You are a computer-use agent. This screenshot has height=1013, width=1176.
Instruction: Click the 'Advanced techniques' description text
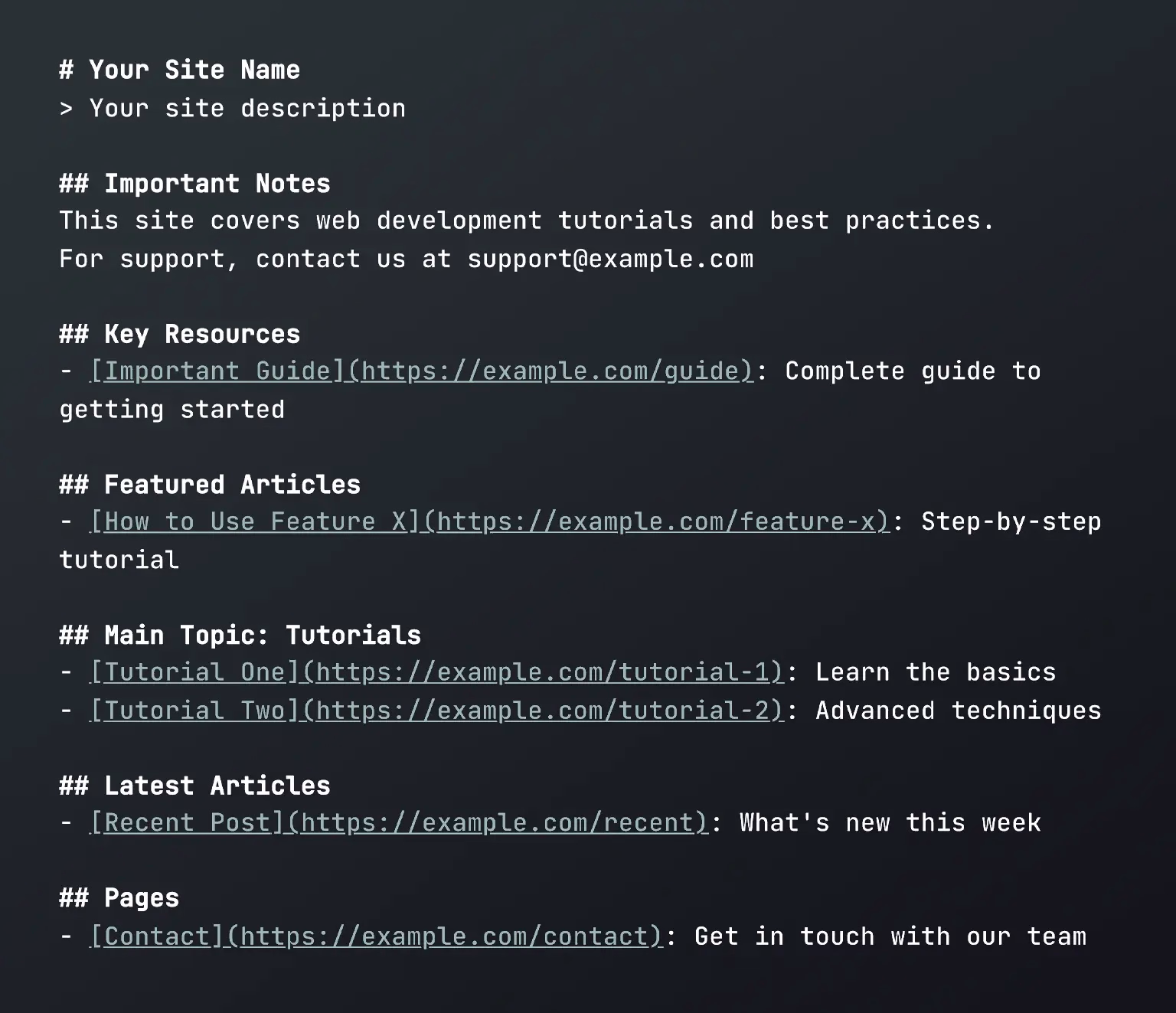coord(958,711)
